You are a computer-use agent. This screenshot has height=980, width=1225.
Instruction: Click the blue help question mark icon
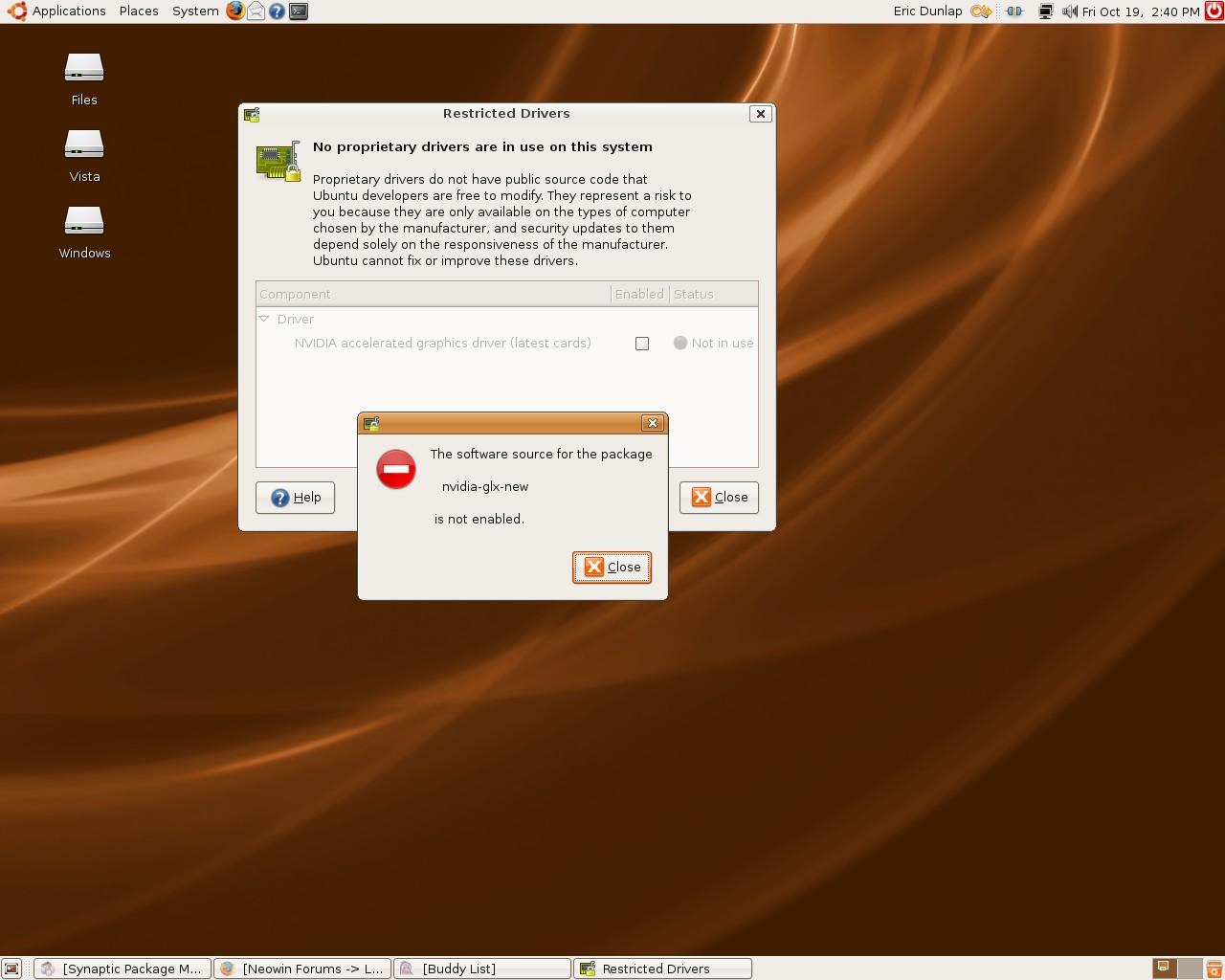[276, 11]
